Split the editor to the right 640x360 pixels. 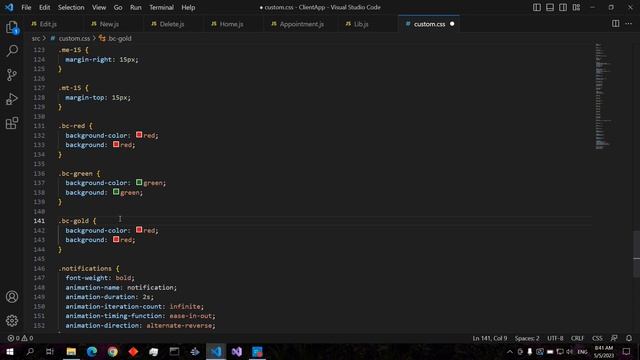pyautogui.click(x=616, y=24)
